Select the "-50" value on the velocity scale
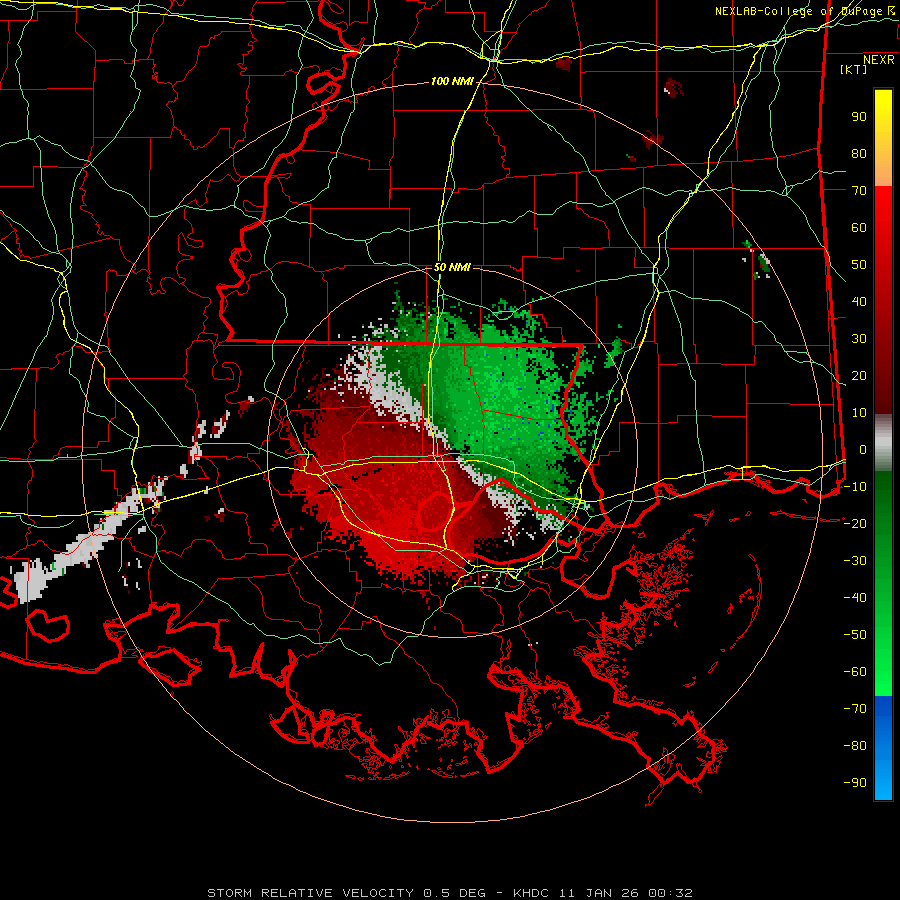The width and height of the screenshot is (900, 900). 855,635
